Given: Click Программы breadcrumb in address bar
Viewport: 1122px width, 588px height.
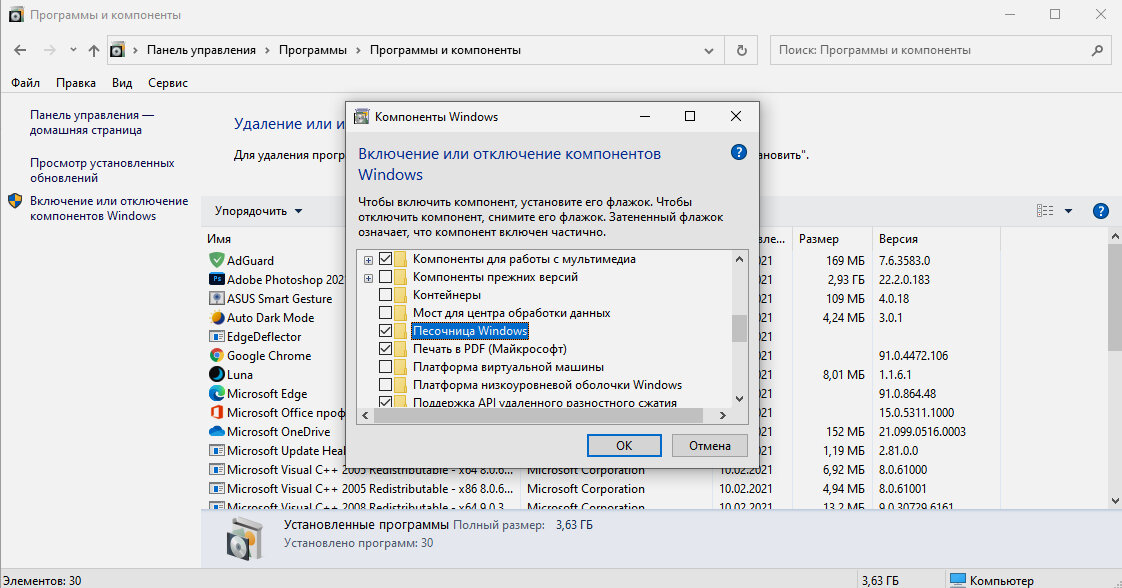Looking at the screenshot, I should click(313, 50).
